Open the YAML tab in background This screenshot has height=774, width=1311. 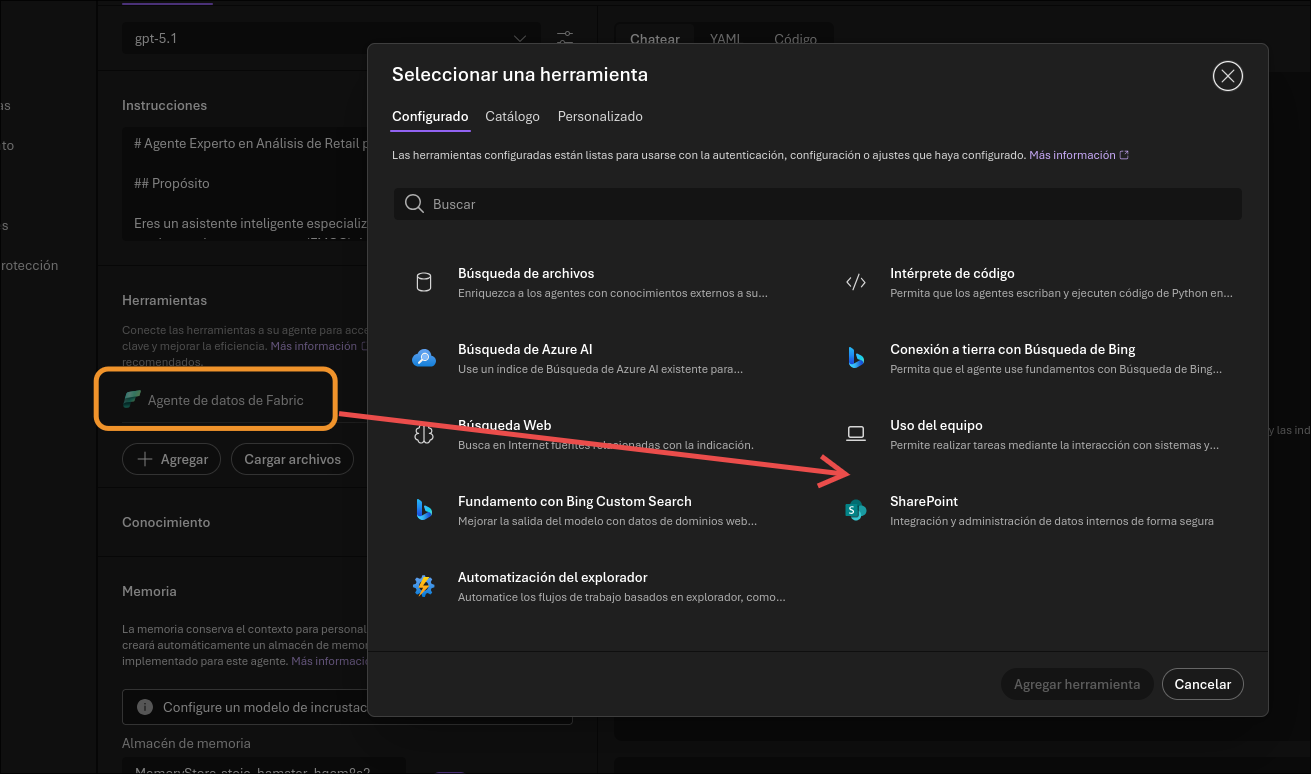point(725,39)
